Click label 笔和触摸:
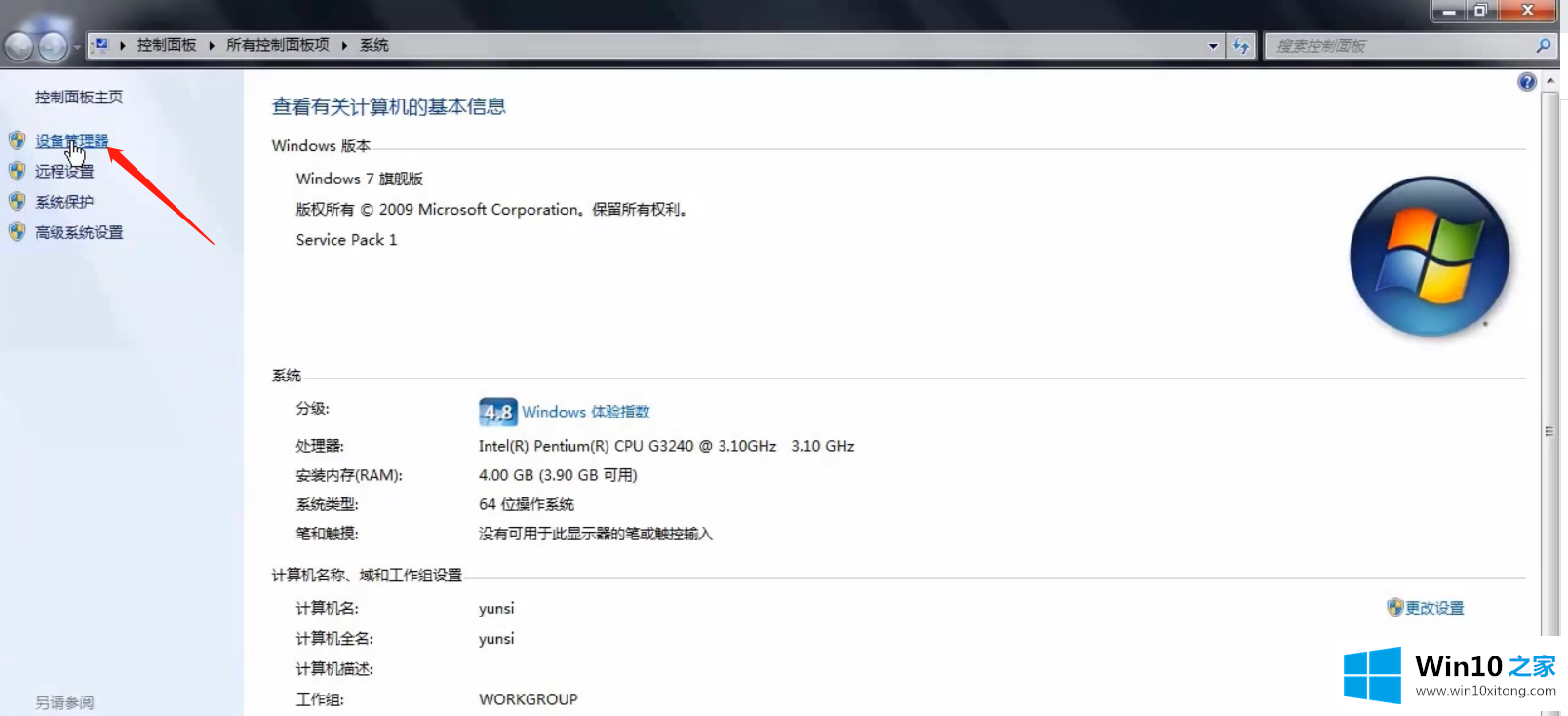 [328, 534]
